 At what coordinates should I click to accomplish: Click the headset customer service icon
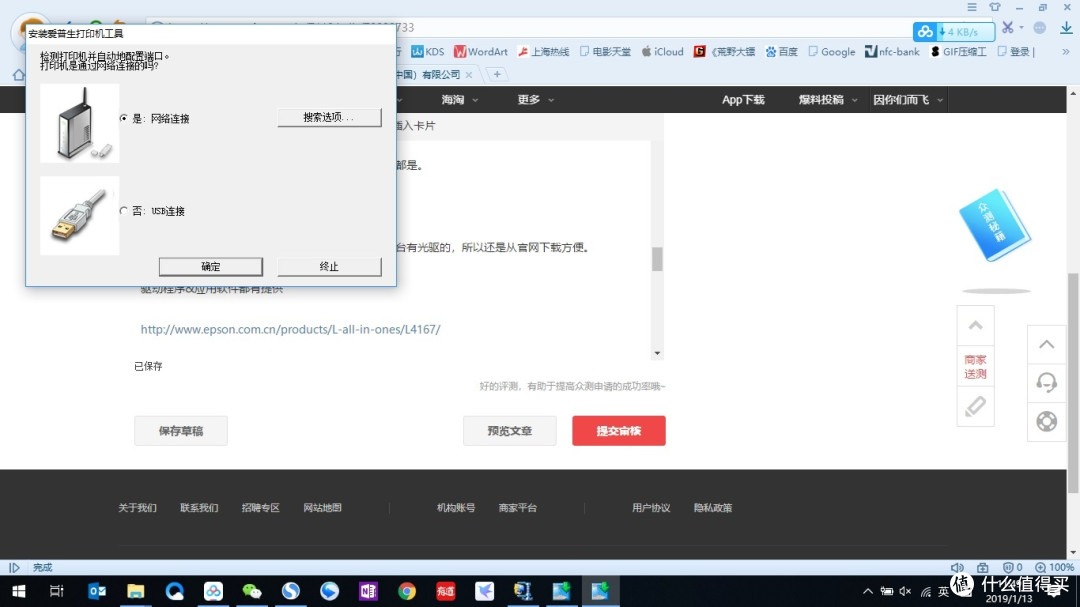pyautogui.click(x=1046, y=382)
